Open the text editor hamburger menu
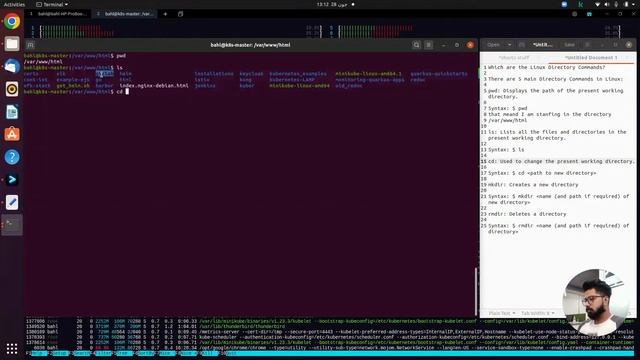The image size is (640, 360). point(587,44)
